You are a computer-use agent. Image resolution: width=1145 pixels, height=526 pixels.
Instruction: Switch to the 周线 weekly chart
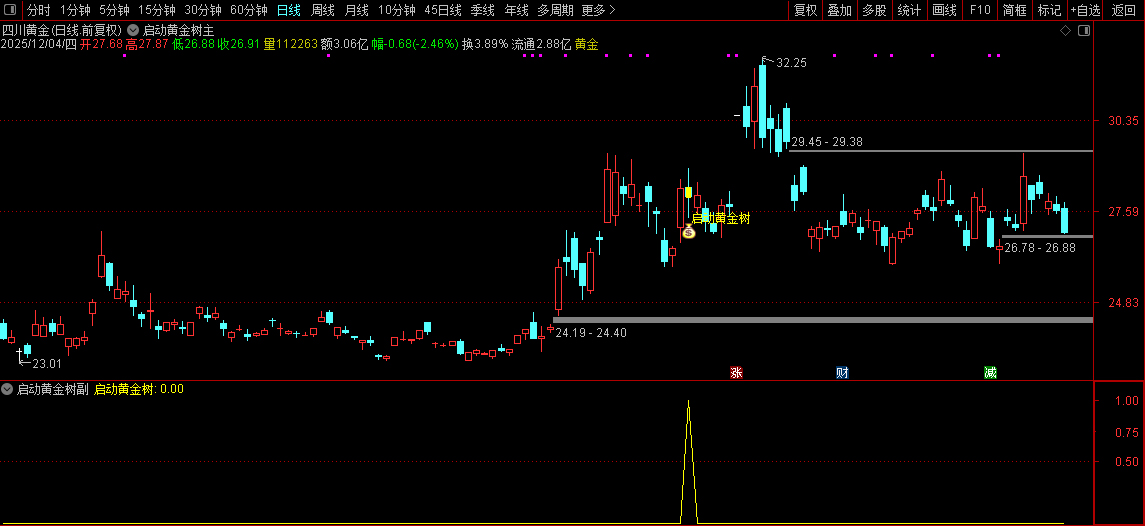[323, 10]
